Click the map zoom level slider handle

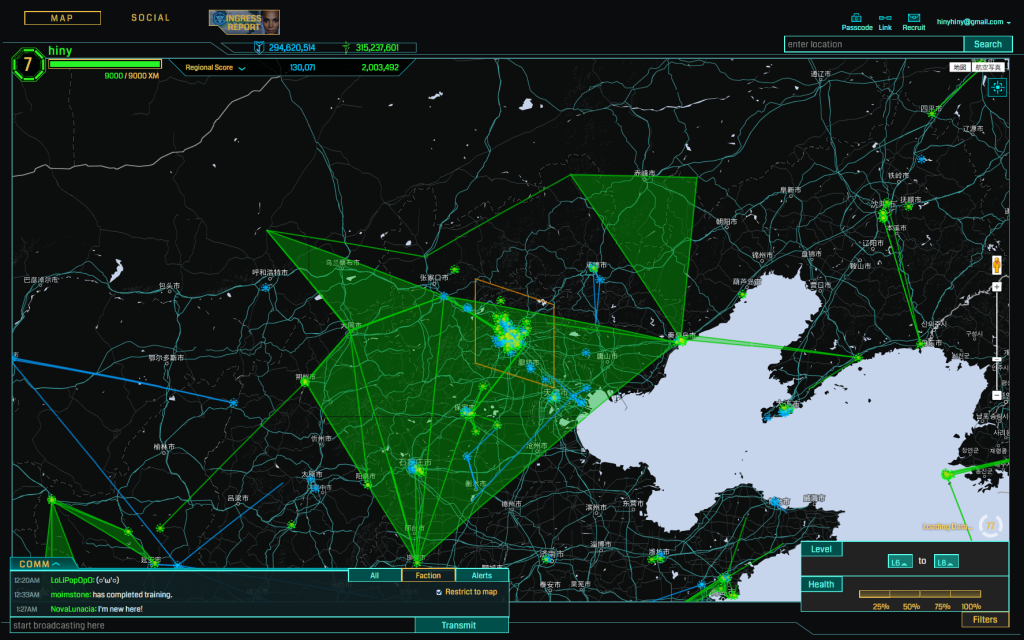(x=997, y=360)
